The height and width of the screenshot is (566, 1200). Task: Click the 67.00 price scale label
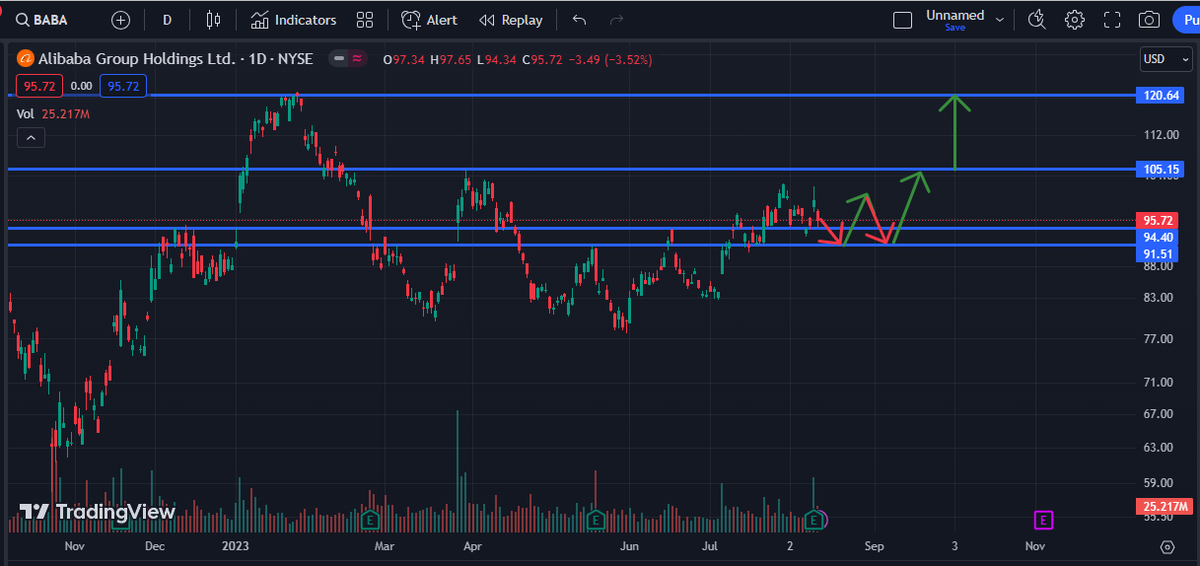1158,414
